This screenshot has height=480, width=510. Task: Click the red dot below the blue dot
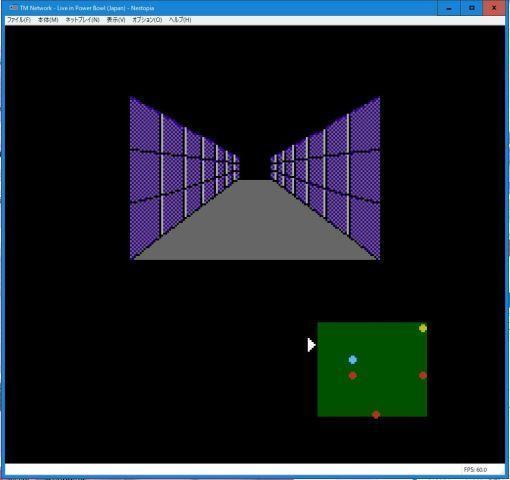point(352,376)
